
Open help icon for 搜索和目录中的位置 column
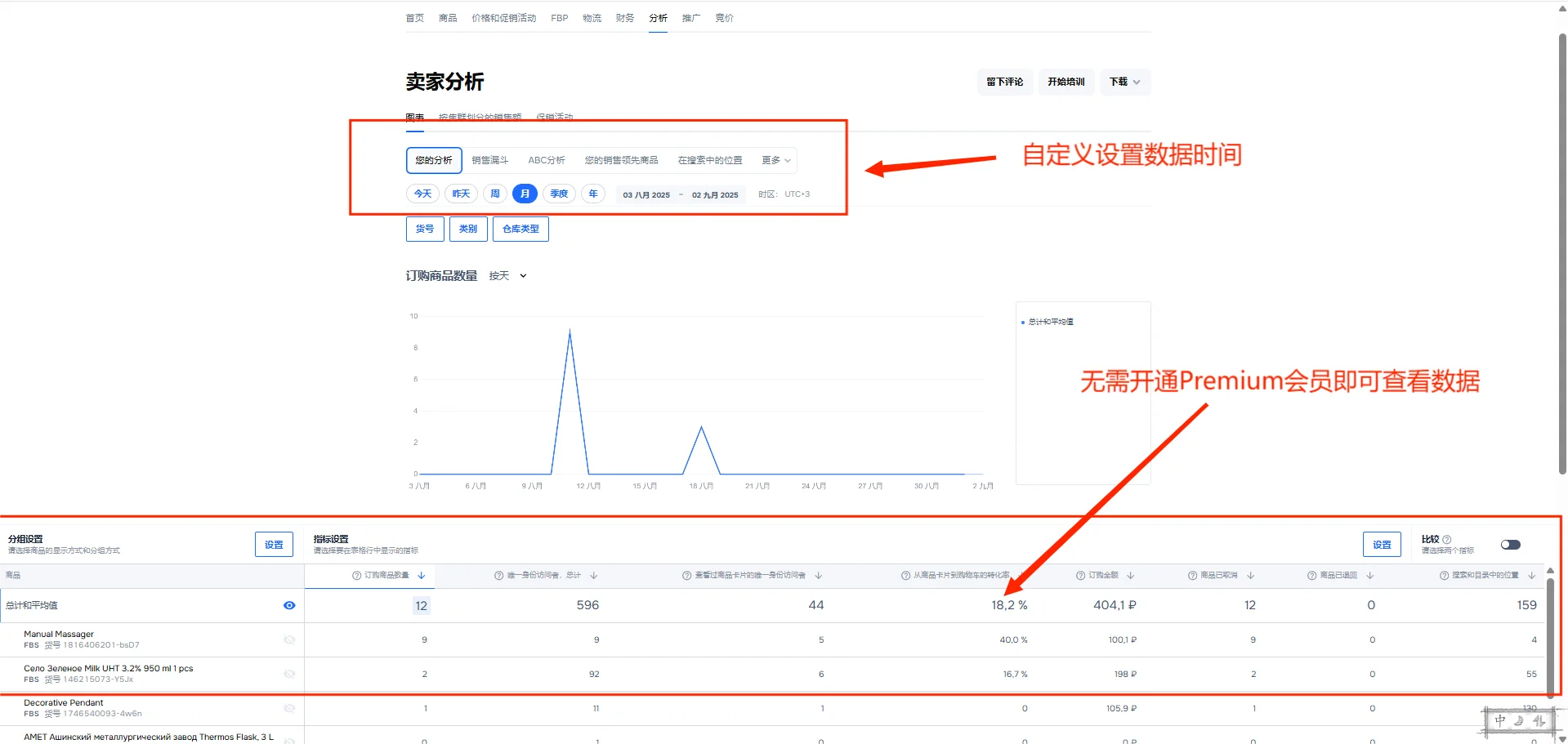(1444, 576)
